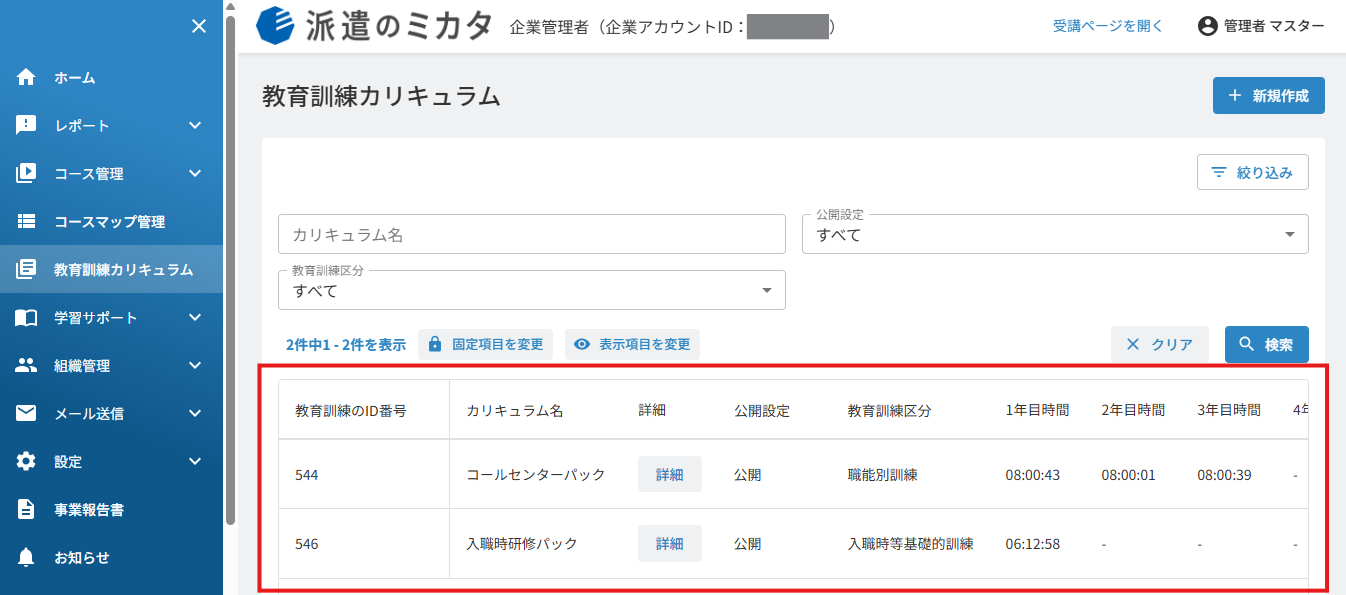Expand the レポート menu chevron
The width and height of the screenshot is (1346, 595).
point(195,125)
